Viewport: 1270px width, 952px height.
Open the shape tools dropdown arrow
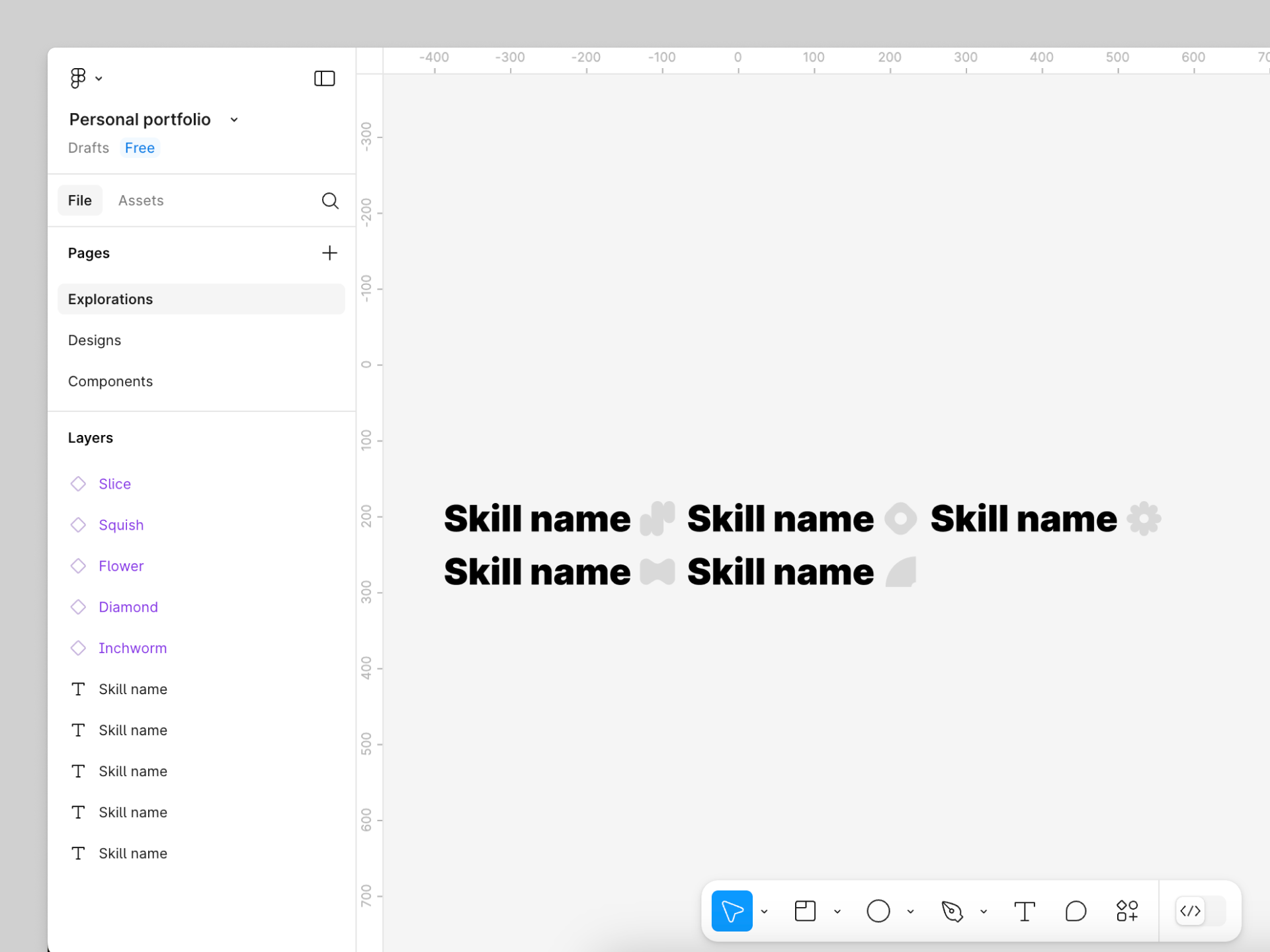click(911, 912)
